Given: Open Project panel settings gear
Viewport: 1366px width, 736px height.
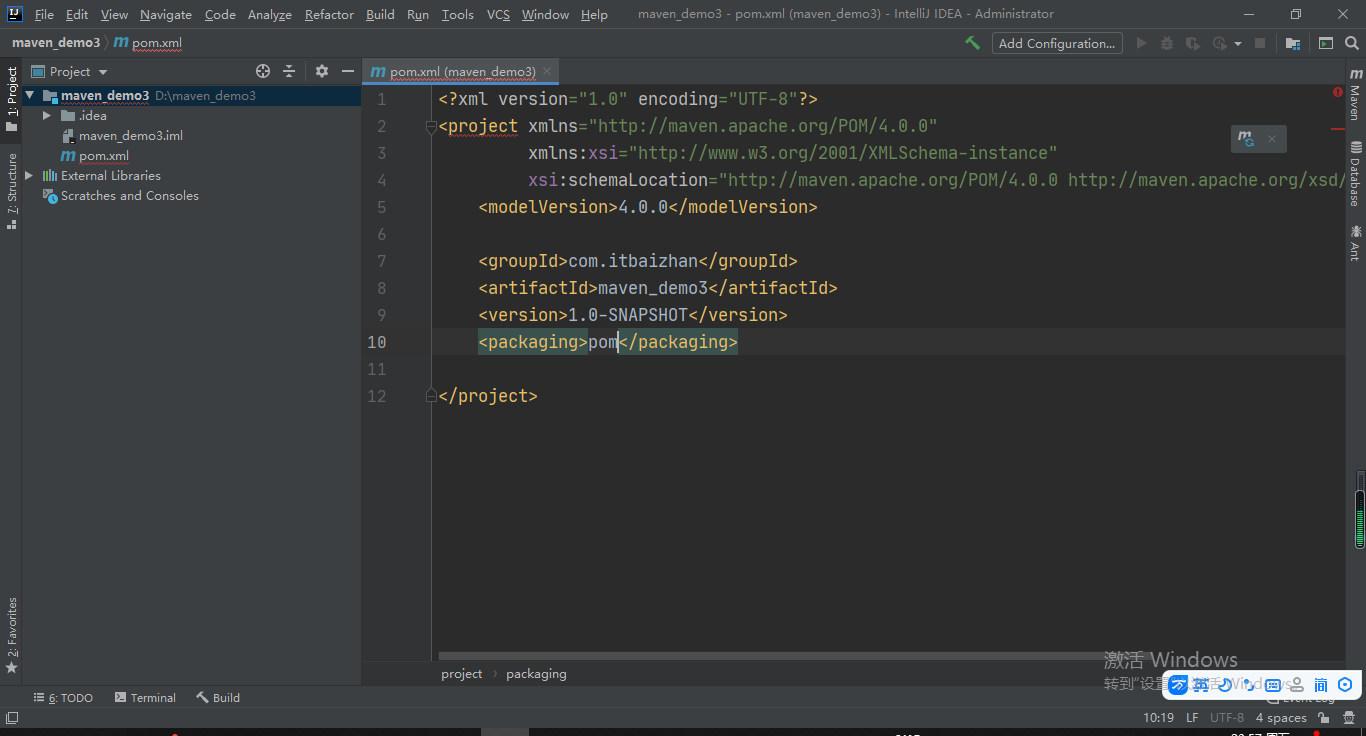Looking at the screenshot, I should [322, 71].
